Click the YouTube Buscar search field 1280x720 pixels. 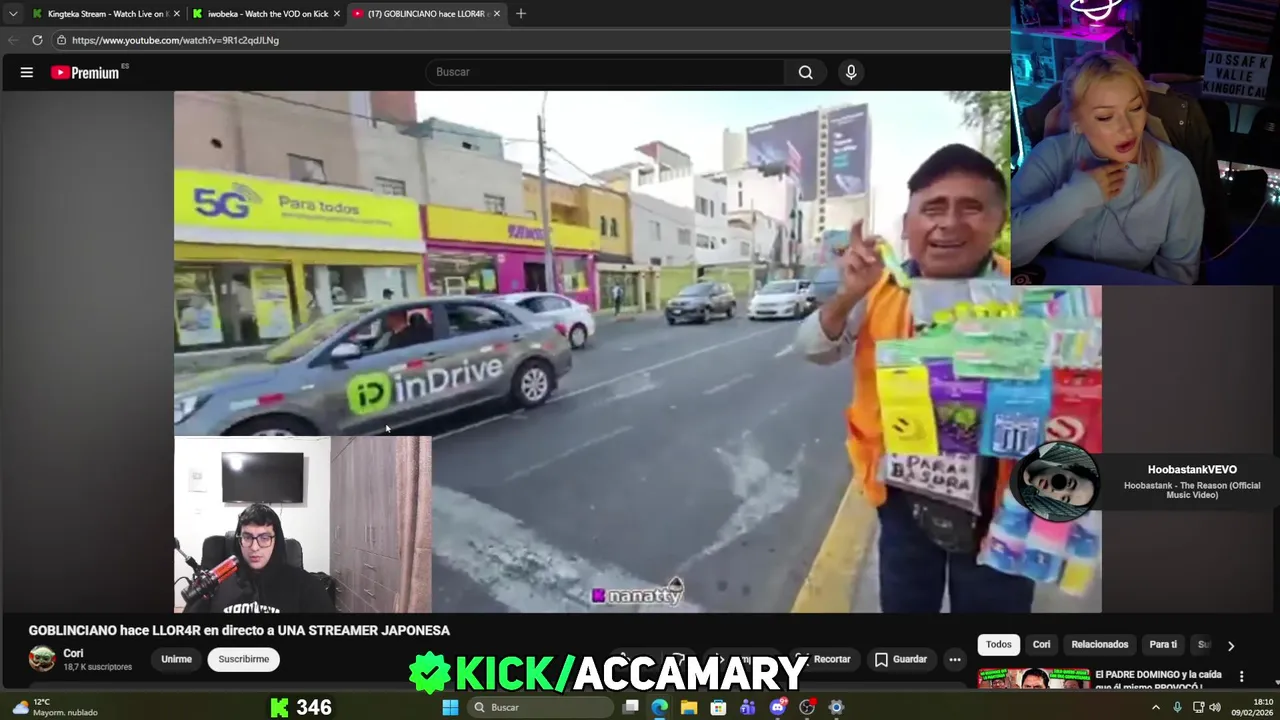tap(605, 72)
